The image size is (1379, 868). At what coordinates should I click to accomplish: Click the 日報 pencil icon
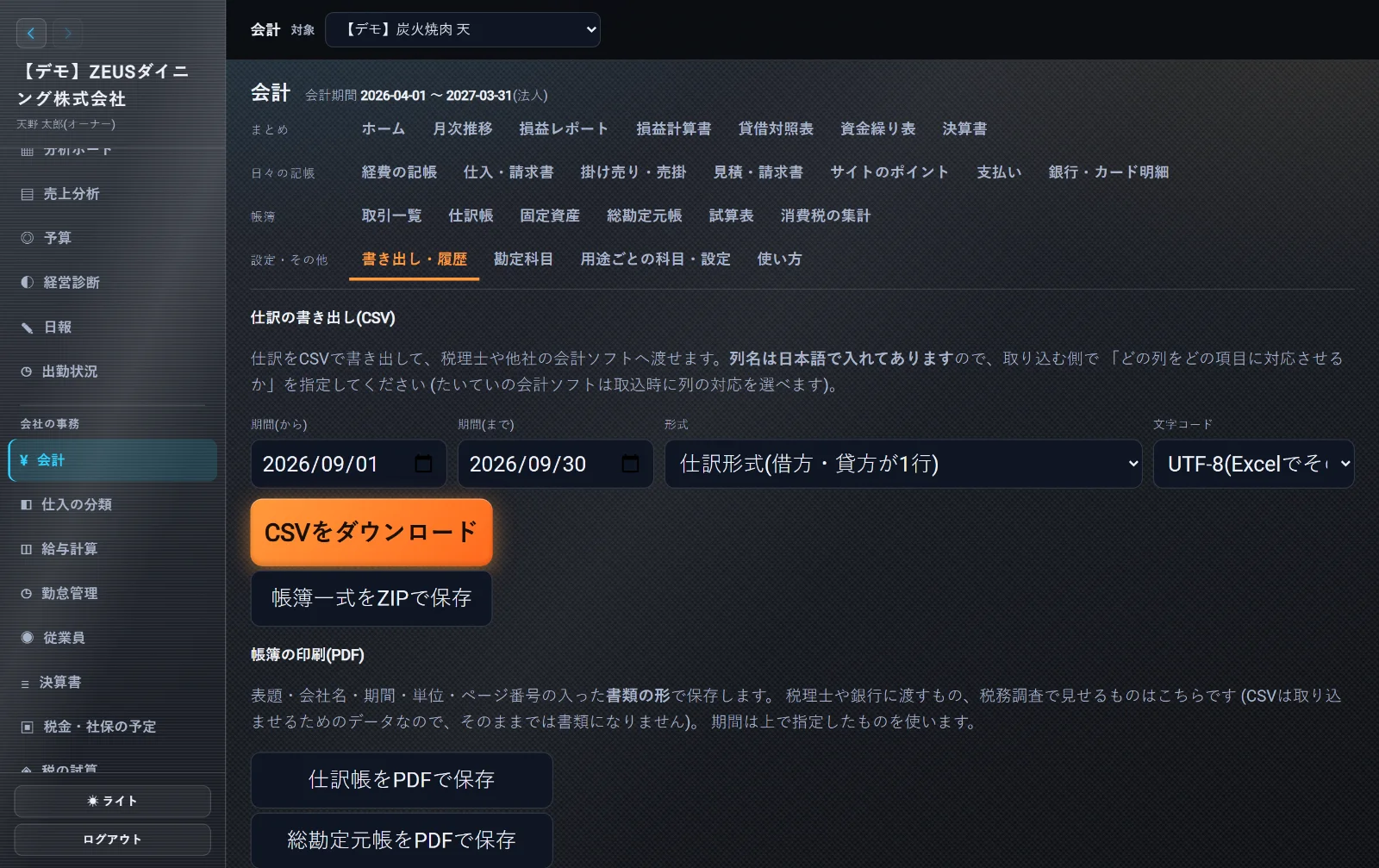click(x=28, y=328)
